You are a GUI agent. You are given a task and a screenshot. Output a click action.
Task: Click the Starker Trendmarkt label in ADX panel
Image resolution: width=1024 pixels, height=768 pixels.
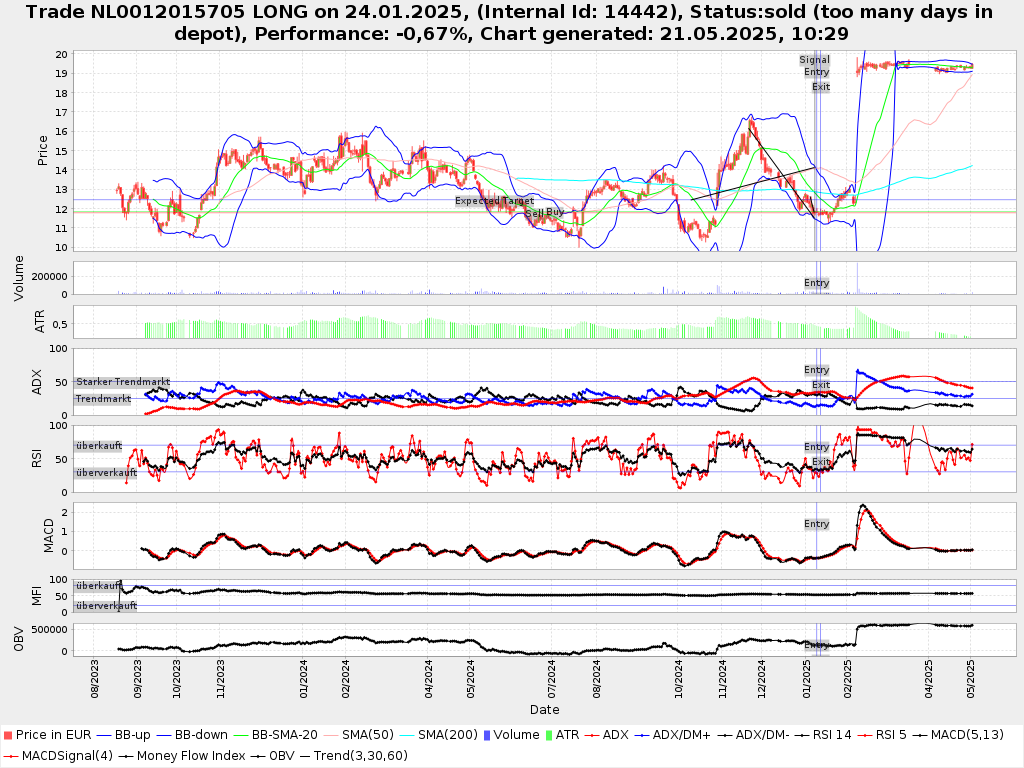pos(122,382)
